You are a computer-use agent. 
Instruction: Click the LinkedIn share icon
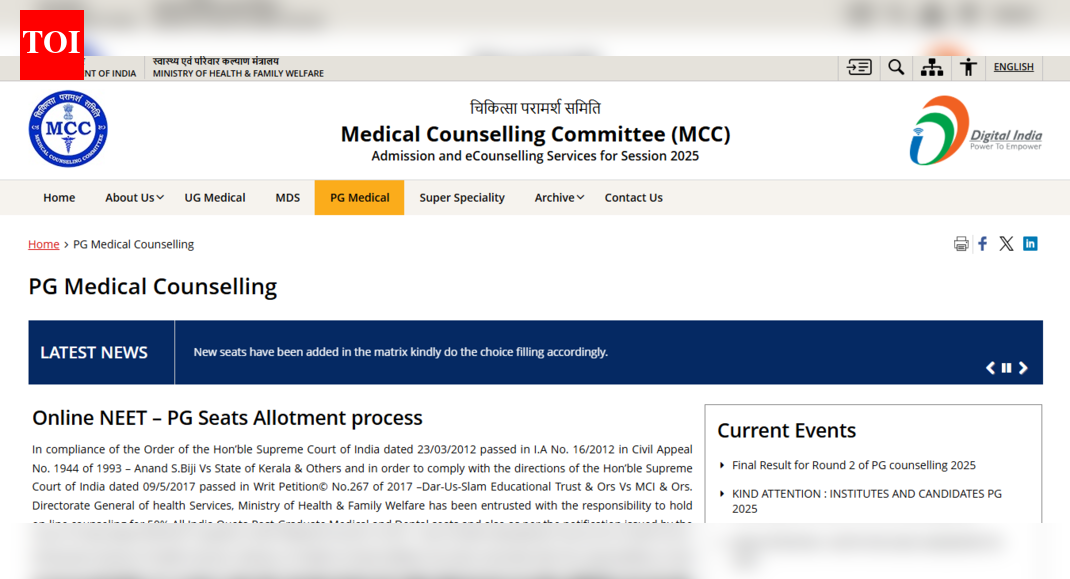[x=1030, y=243]
